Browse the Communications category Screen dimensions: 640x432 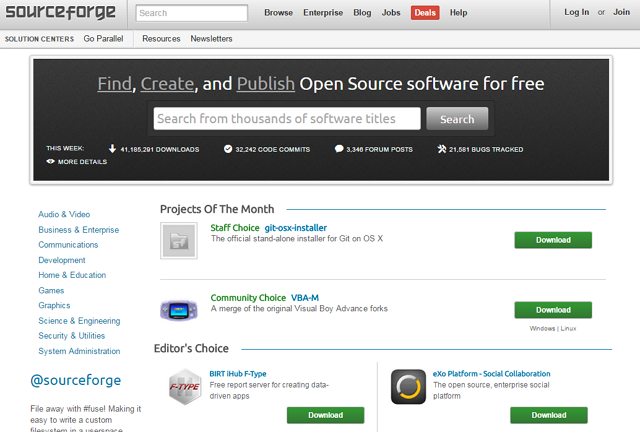(x=68, y=245)
